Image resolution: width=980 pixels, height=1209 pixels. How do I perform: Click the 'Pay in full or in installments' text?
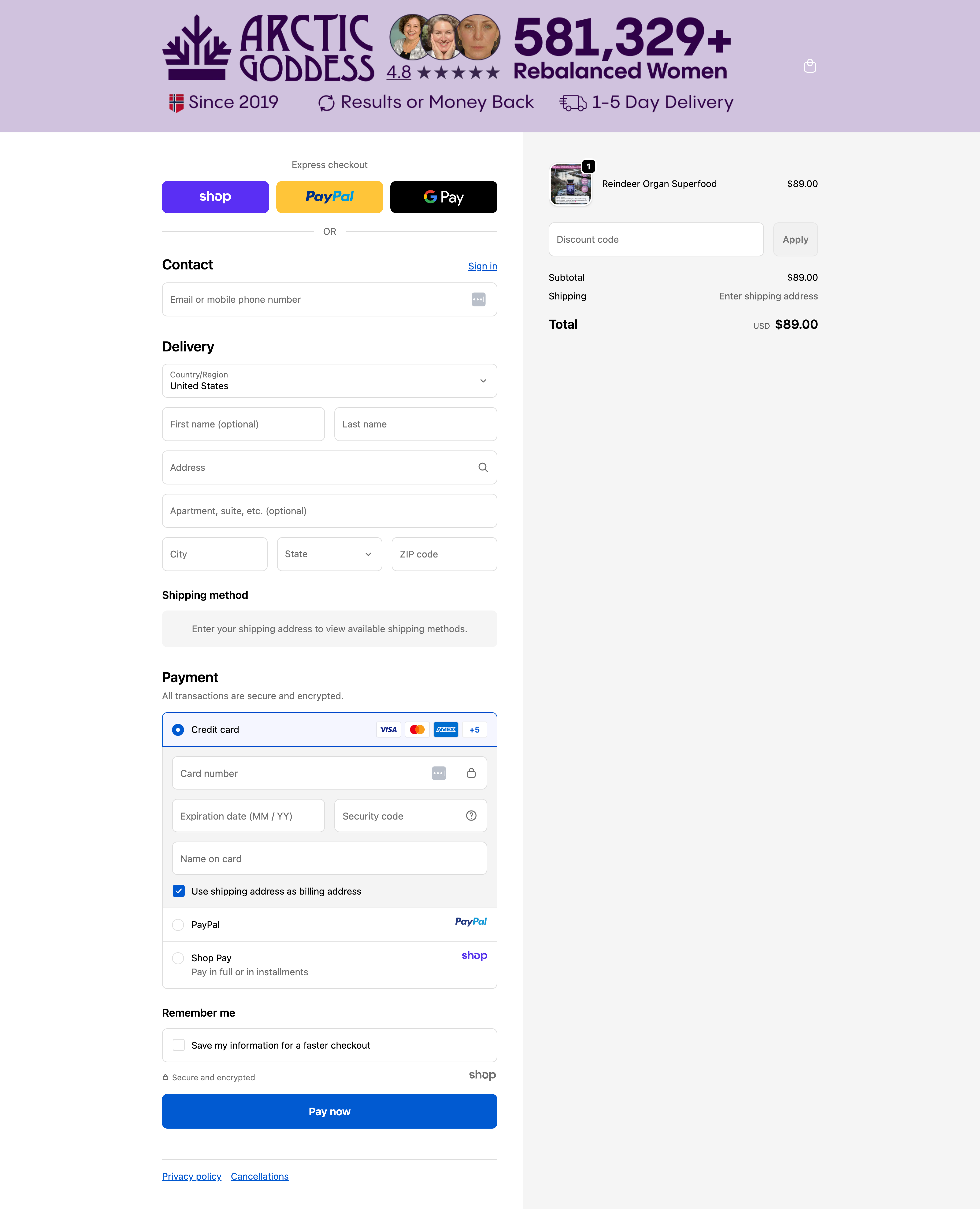(x=250, y=972)
